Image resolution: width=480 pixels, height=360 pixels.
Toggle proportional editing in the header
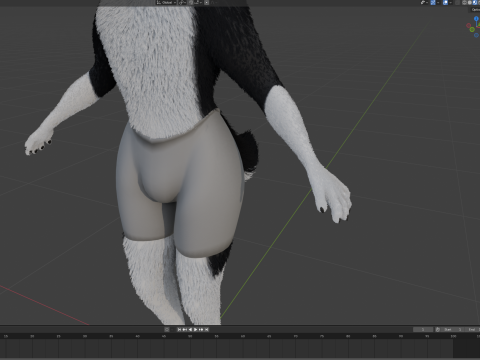[x=206, y=2]
